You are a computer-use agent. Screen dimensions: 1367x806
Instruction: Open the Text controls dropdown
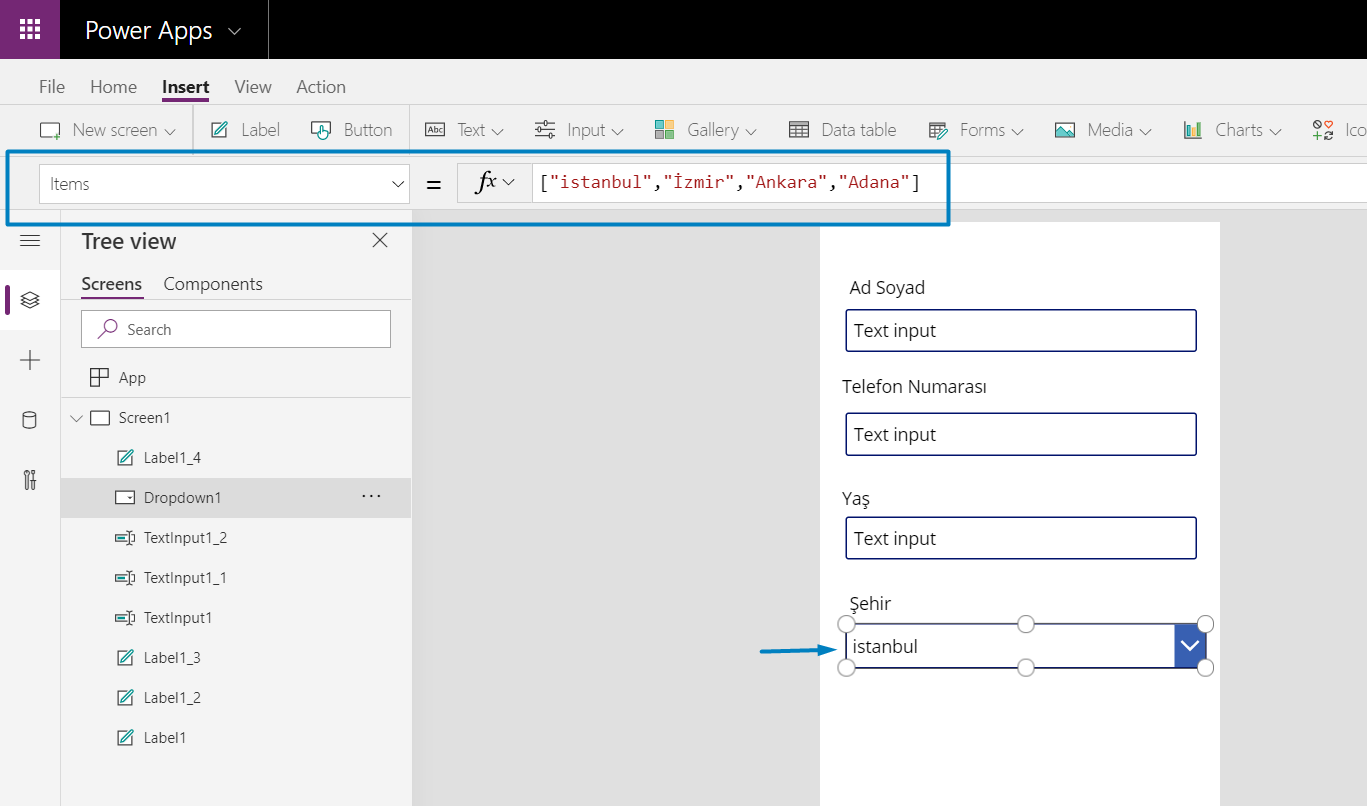pos(464,130)
